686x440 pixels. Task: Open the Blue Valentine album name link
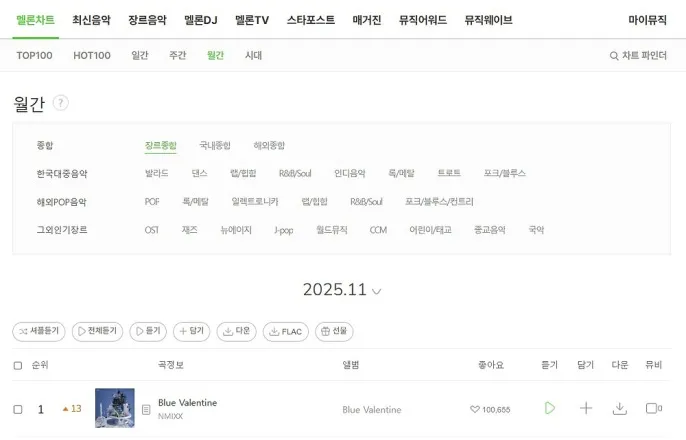pos(372,410)
